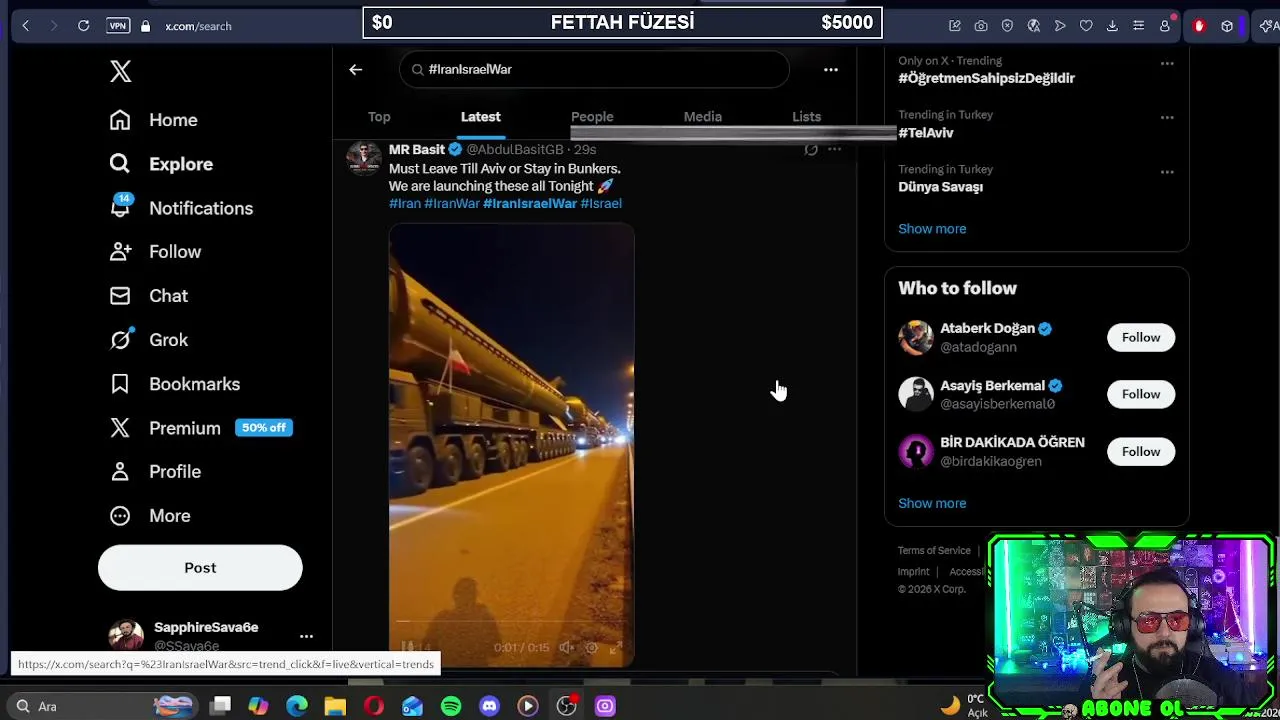Switch to the Lists tab
The image size is (1280, 720).
(806, 117)
